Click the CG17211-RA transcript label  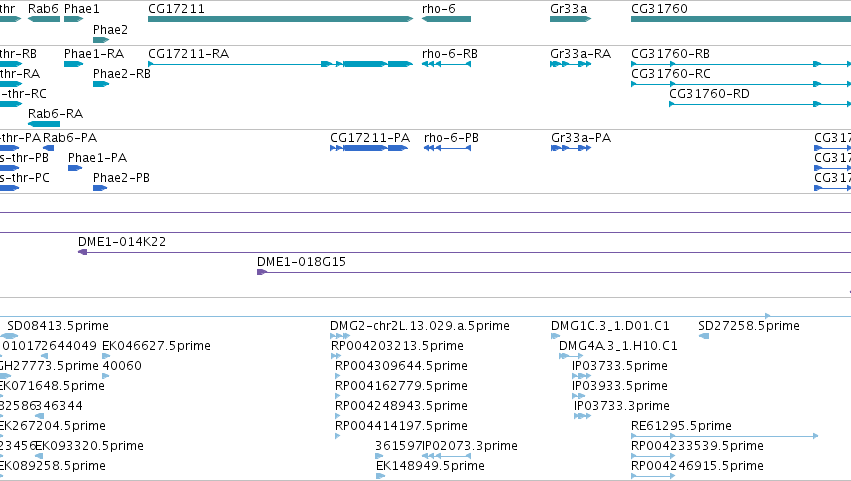pyautogui.click(x=188, y=54)
